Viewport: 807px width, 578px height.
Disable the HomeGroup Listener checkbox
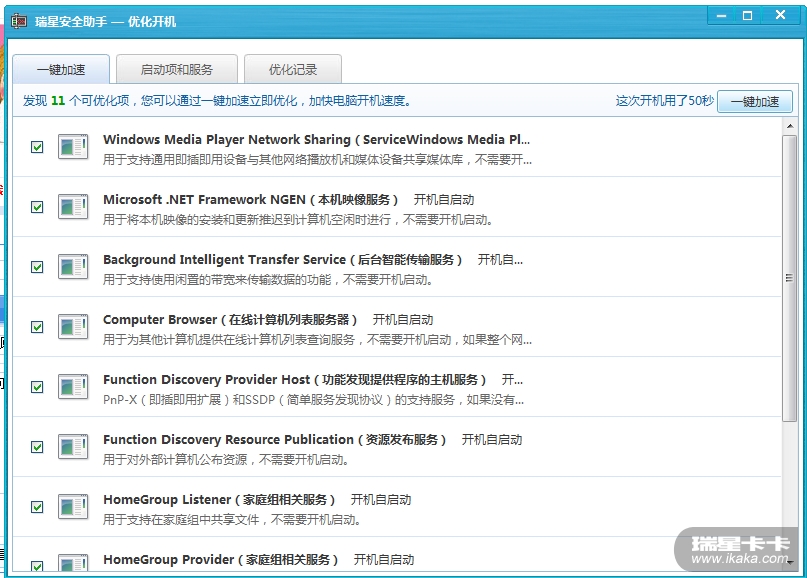(x=37, y=507)
